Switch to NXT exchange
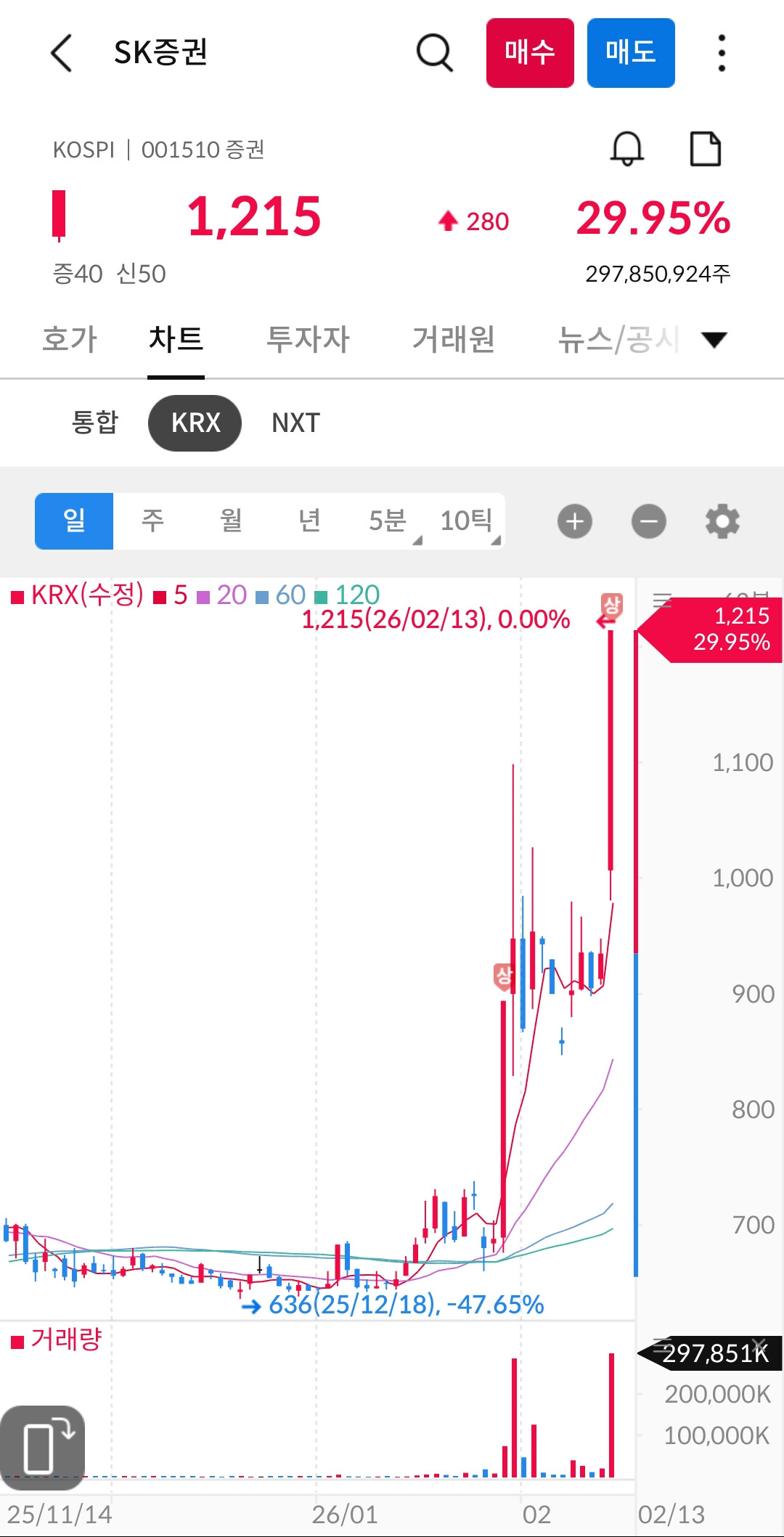Viewport: 784px width, 1537px height. [x=295, y=423]
